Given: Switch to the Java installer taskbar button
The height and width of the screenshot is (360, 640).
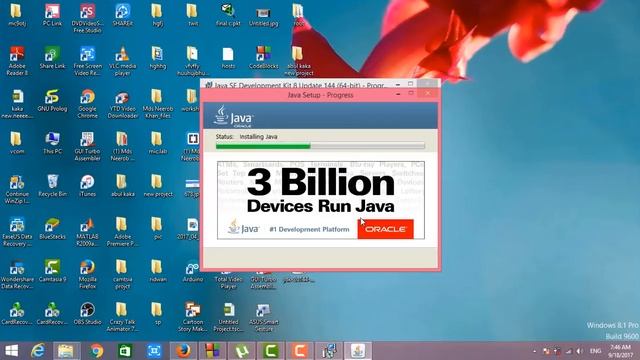Looking at the screenshot, I should pyautogui.click(x=358, y=351).
